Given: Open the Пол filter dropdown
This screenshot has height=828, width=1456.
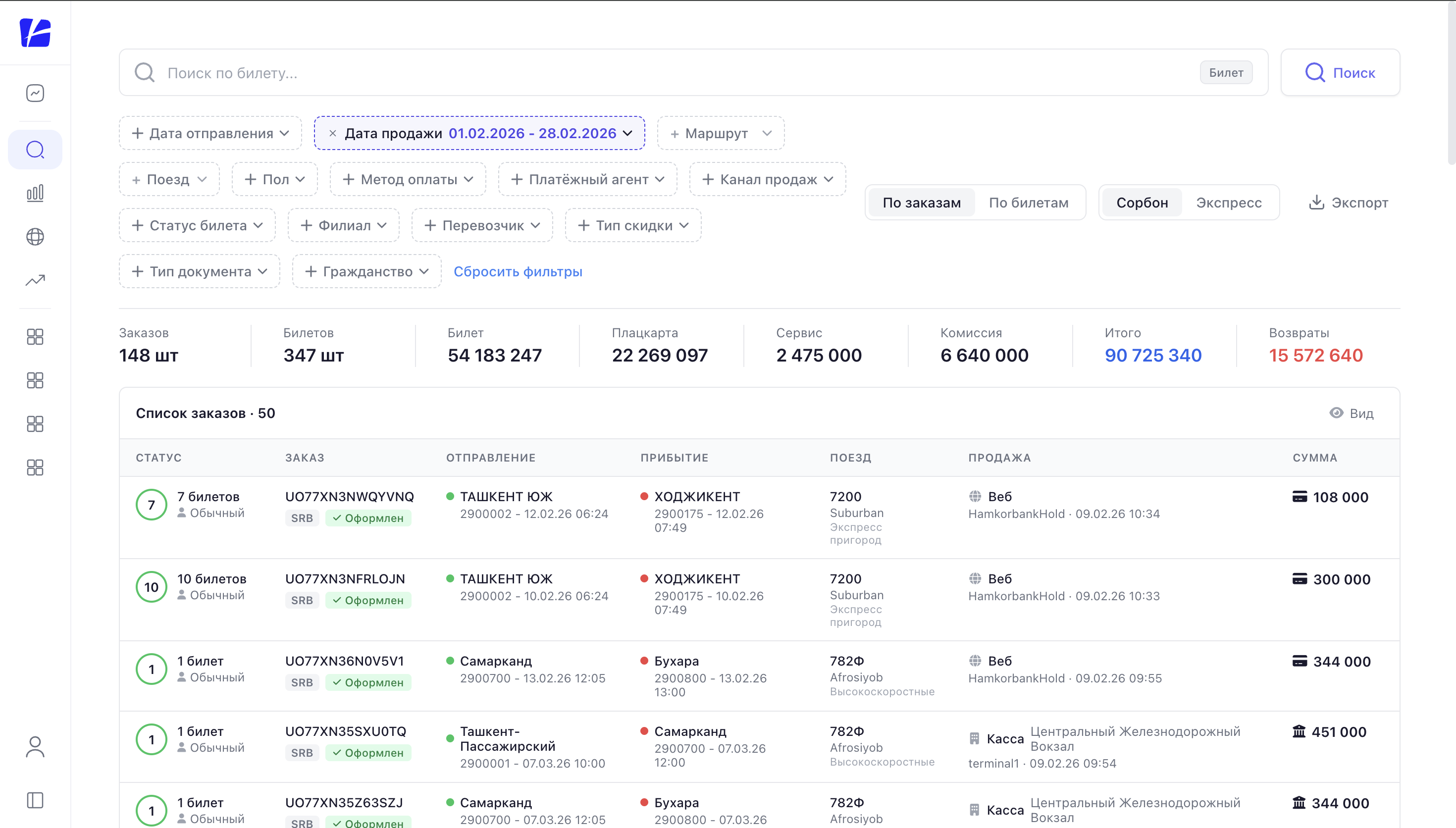Looking at the screenshot, I should coord(274,179).
